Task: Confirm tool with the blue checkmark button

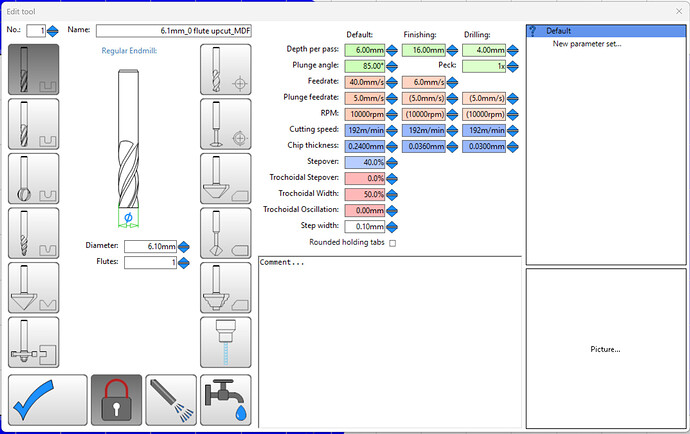Action: 48,400
